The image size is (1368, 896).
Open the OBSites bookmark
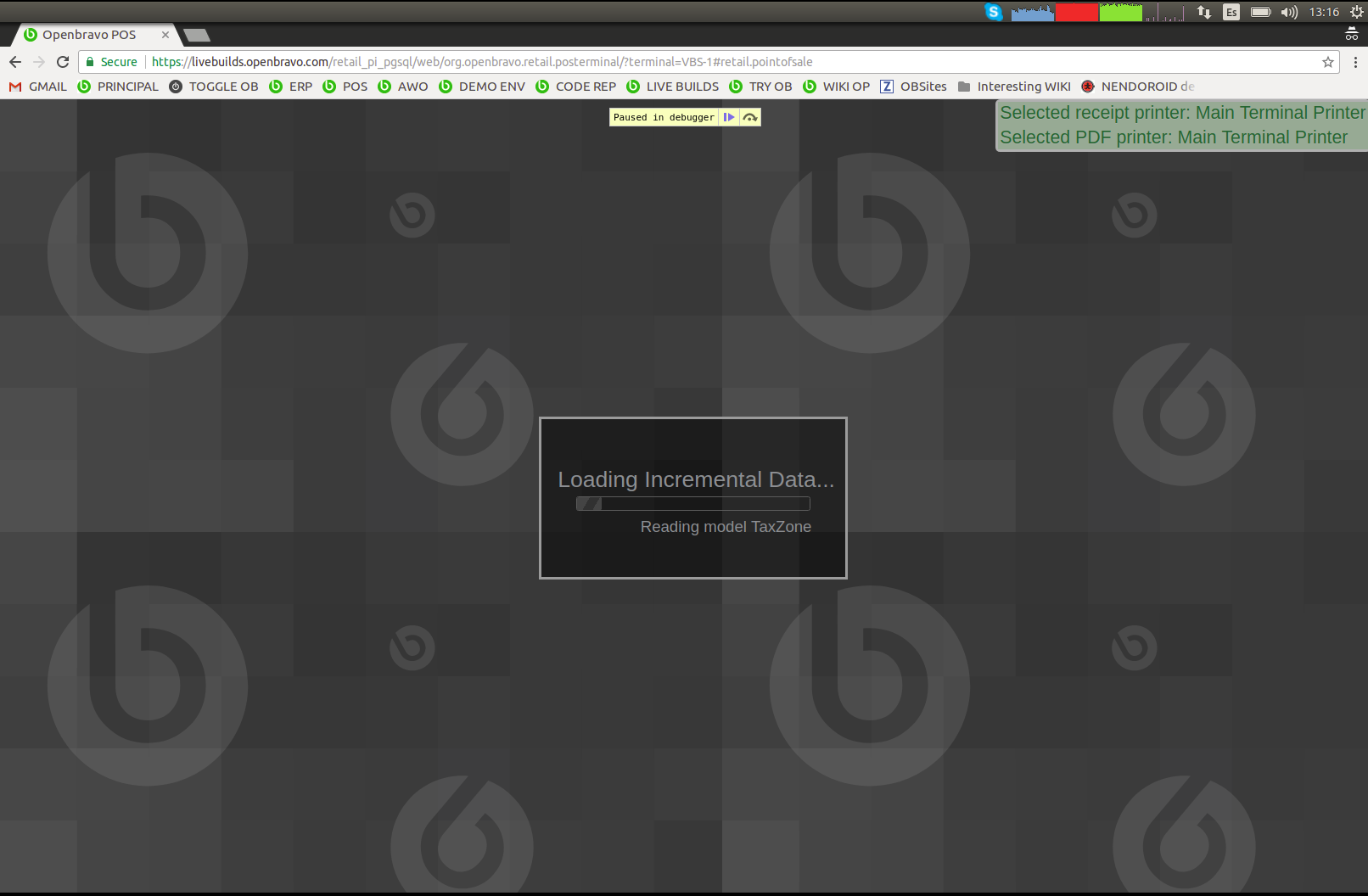[x=913, y=87]
